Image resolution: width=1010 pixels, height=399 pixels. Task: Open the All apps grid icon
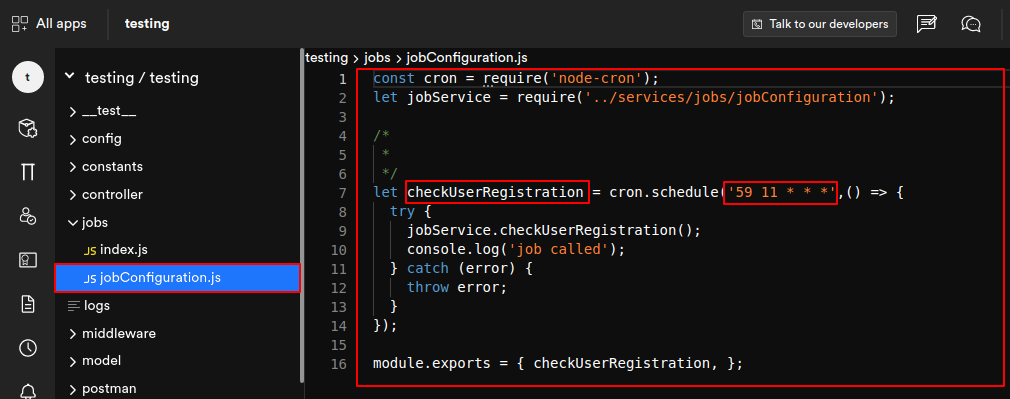[19, 24]
